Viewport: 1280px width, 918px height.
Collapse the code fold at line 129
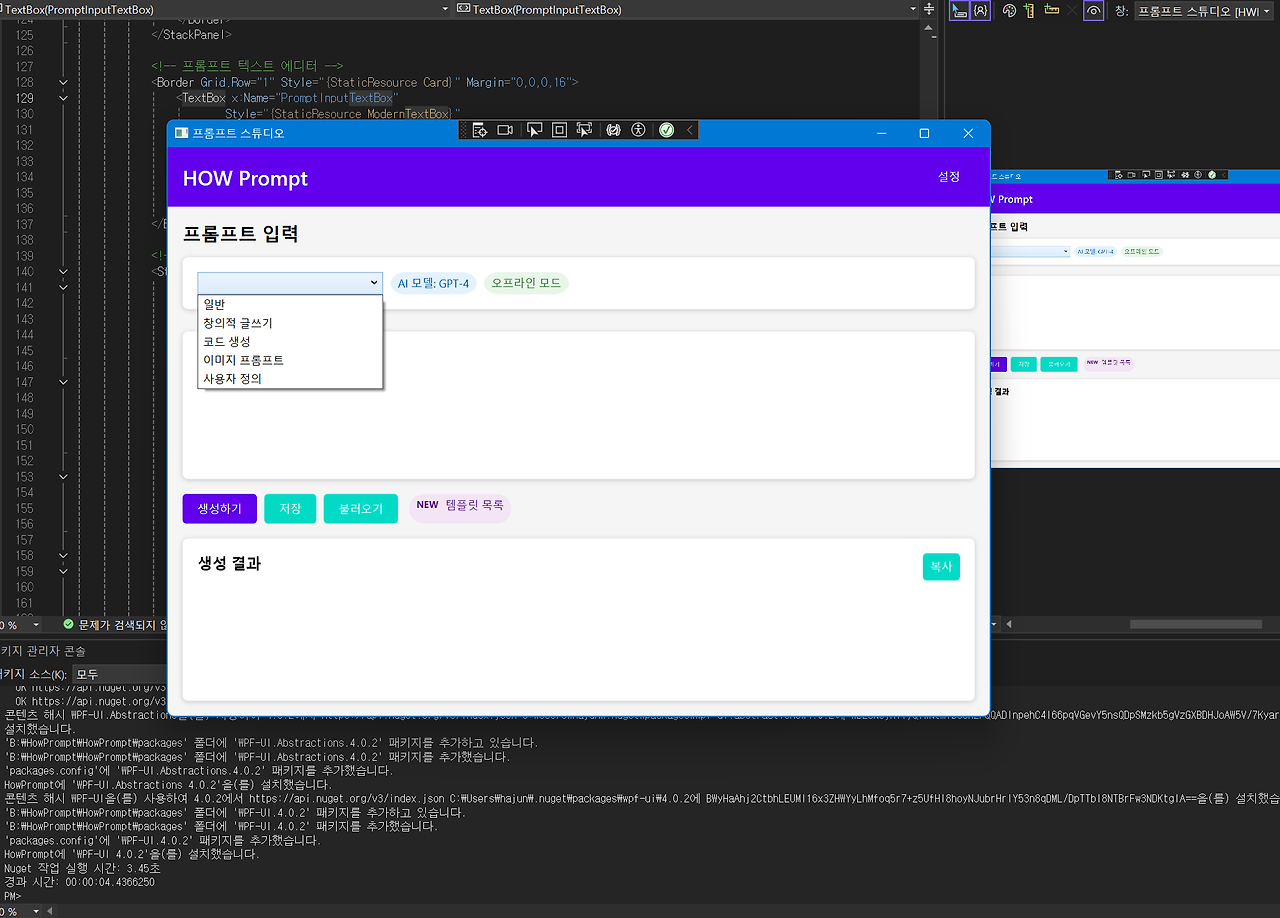(63, 98)
